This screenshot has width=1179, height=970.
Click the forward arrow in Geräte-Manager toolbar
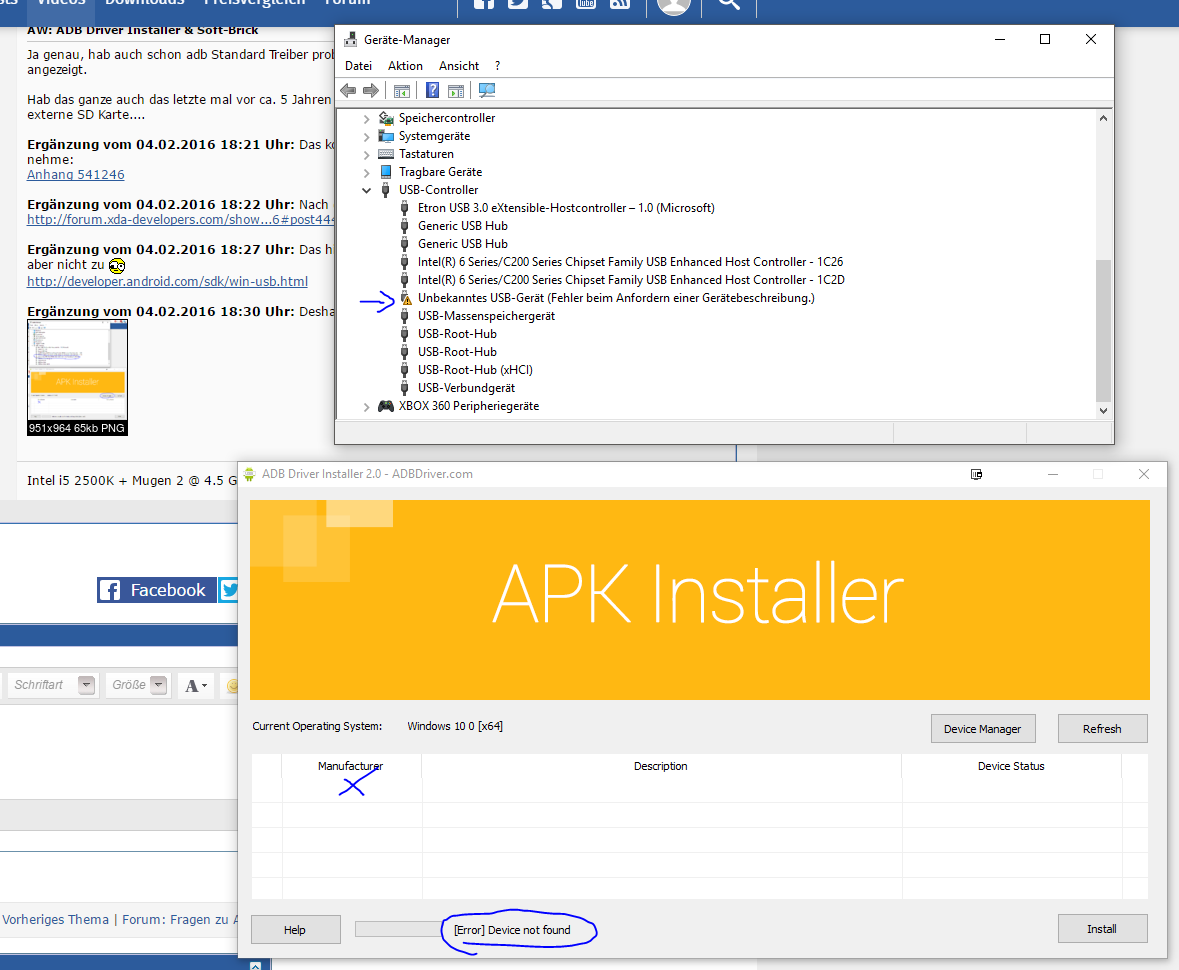[x=371, y=91]
